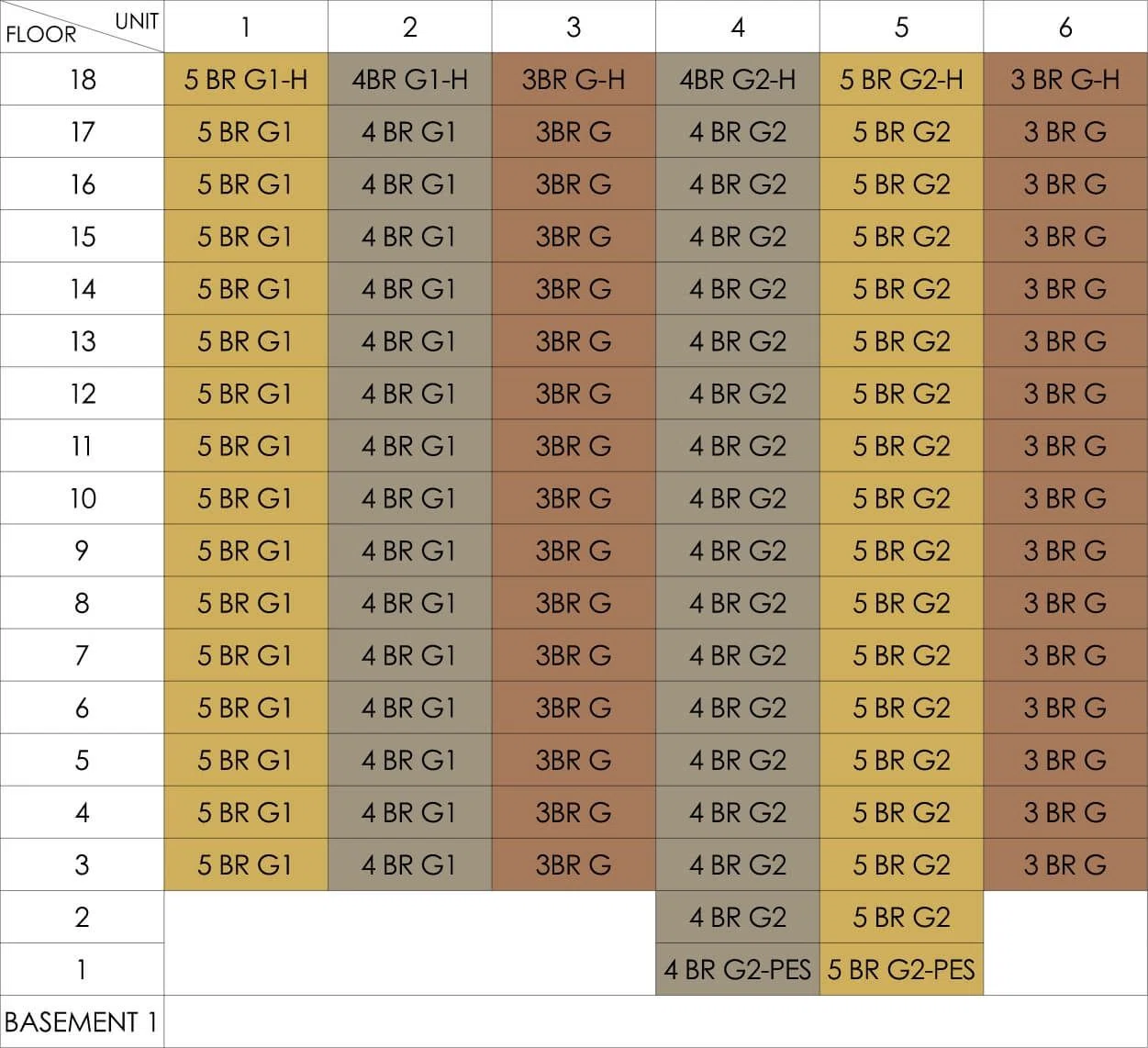Select the 5 BR G2-PES ground unit

[901, 969]
